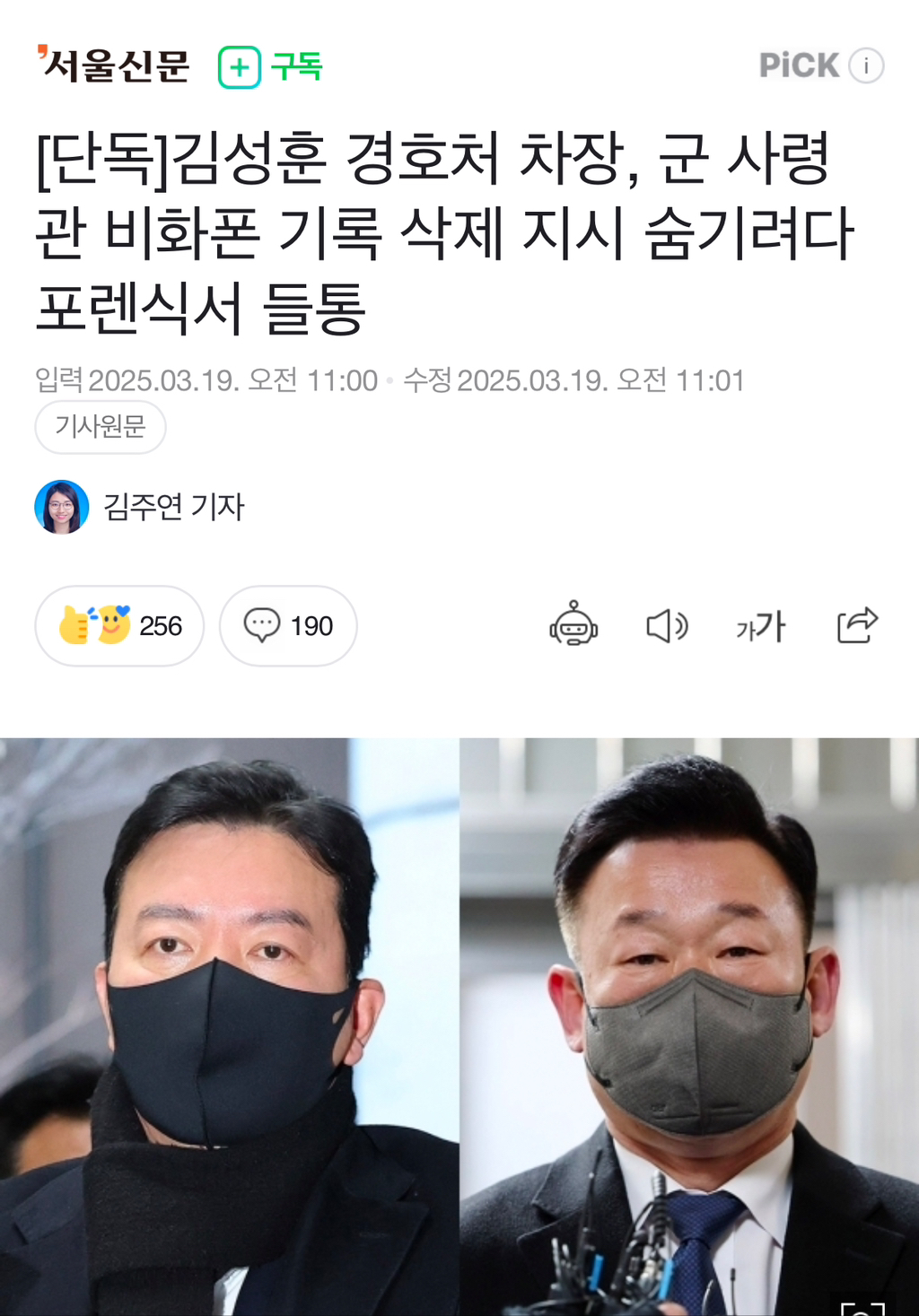Tap the 구독 subscribe text
919x1316 pixels.
point(296,66)
